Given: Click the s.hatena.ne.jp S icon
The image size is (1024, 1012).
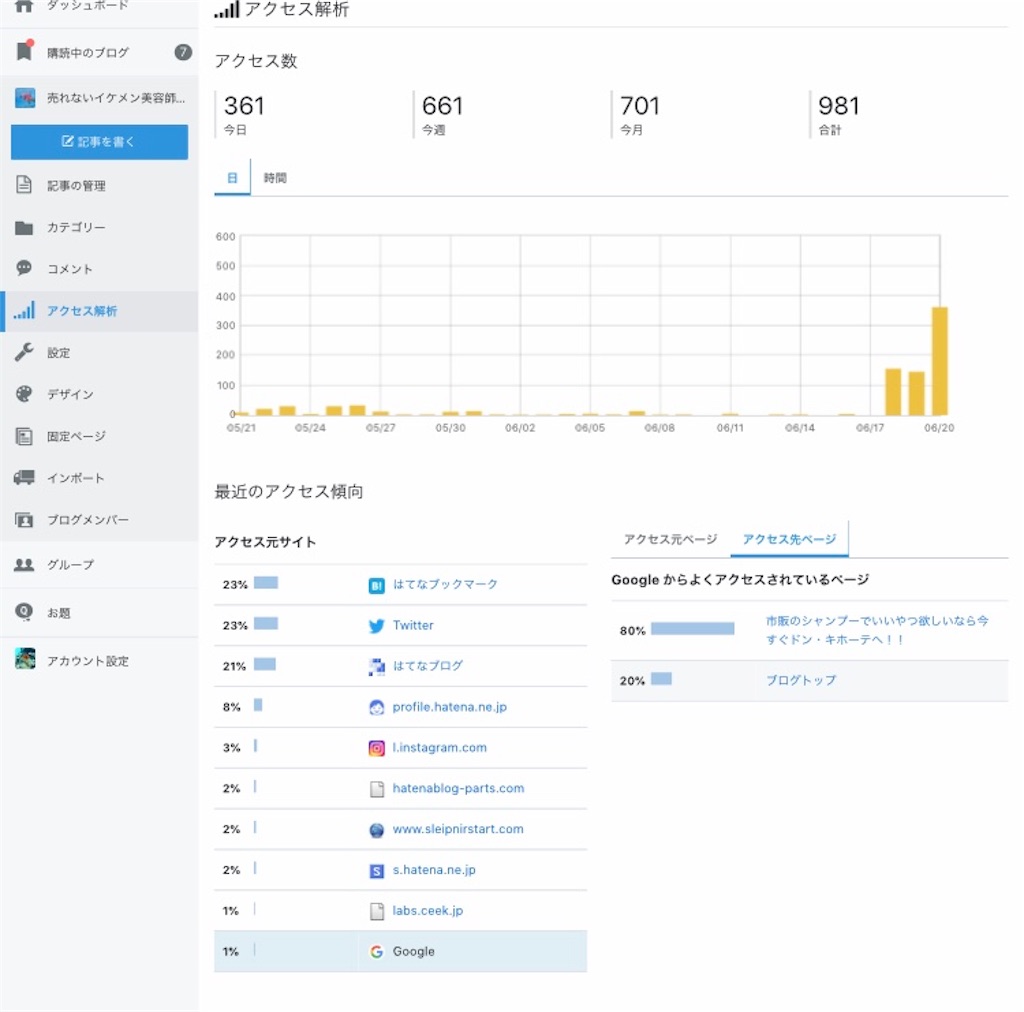Looking at the screenshot, I should [377, 871].
